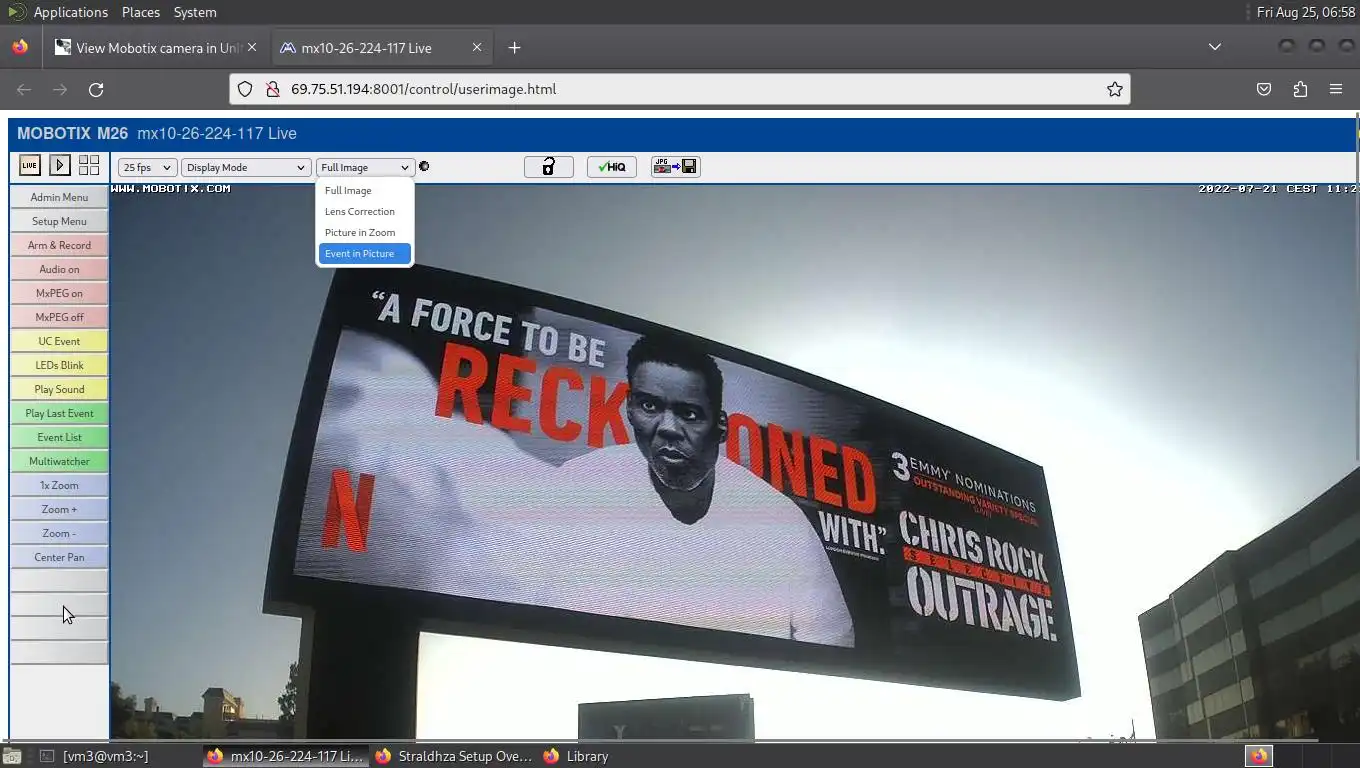
Task: Close the View Mobotix camera tab
Action: point(252,47)
